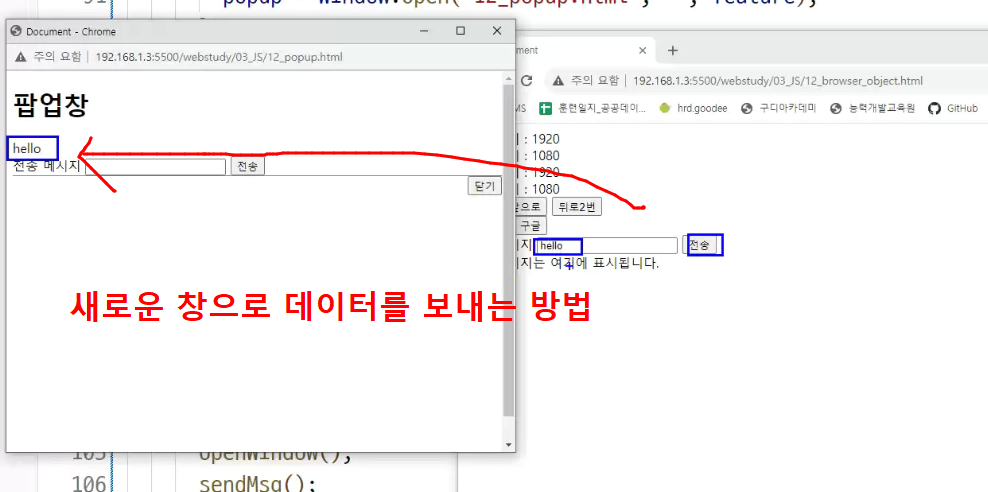Viewport: 988px width, 492px height.
Task: Click the warning icon in popup address bar
Action: (21, 57)
